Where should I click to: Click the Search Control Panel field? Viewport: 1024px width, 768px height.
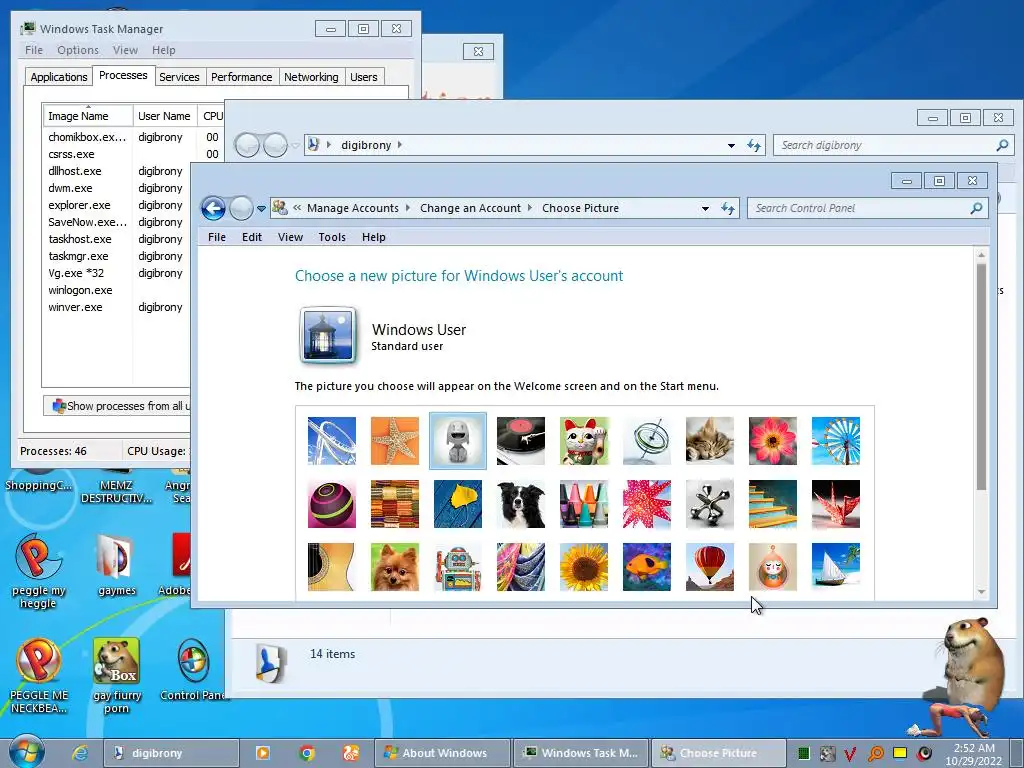click(867, 208)
